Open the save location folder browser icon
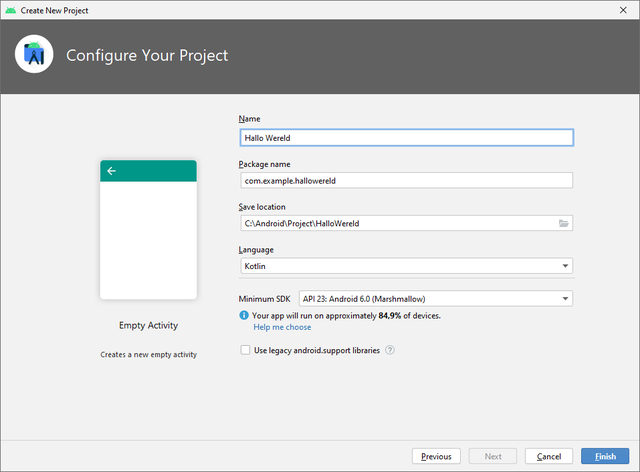Image resolution: width=640 pixels, height=472 pixels. 563,223
